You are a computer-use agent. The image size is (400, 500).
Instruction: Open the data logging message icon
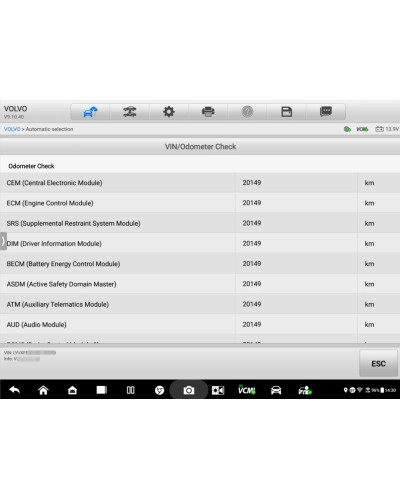click(326, 112)
